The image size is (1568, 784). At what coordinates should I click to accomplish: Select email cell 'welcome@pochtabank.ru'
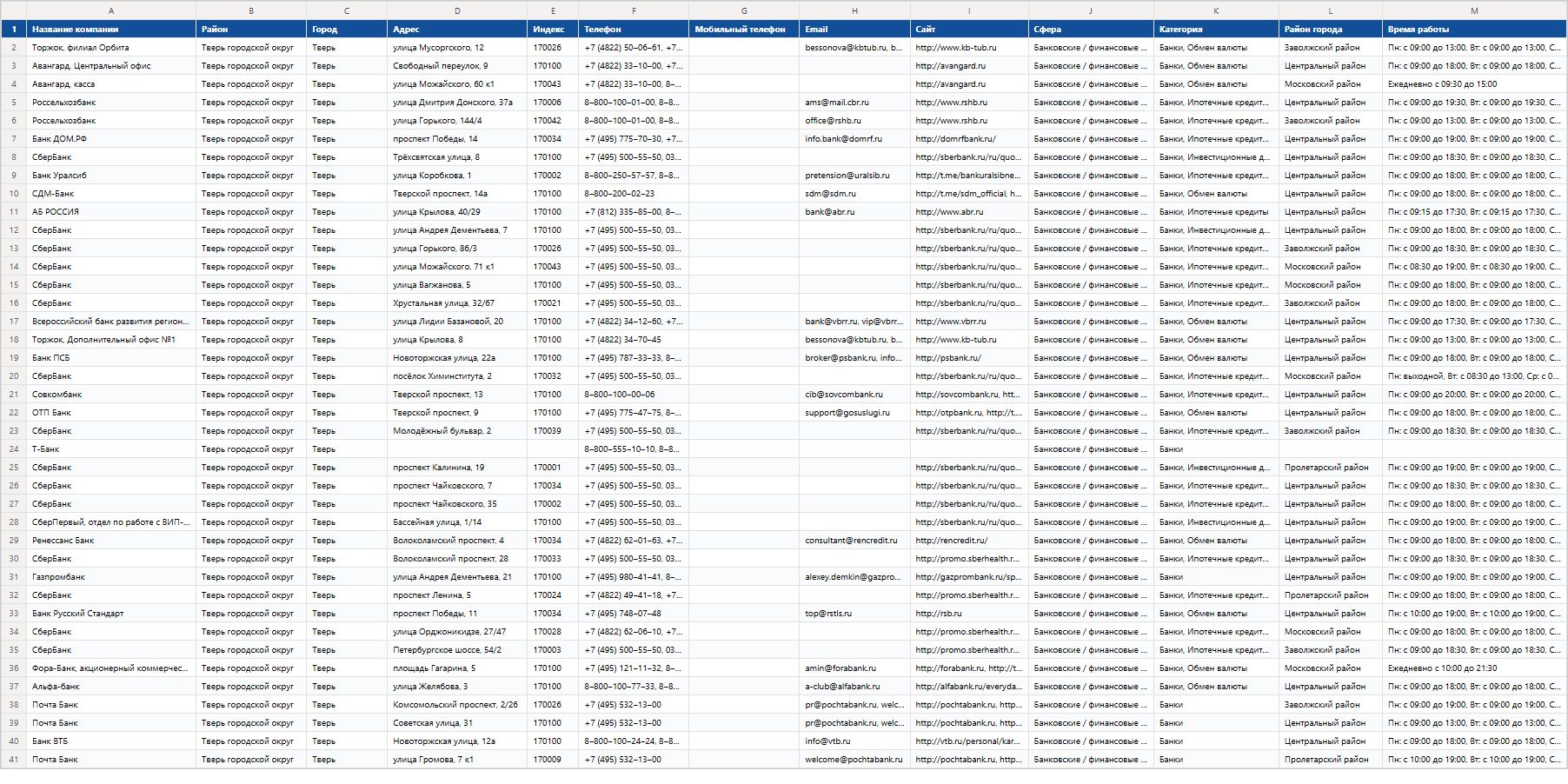pyautogui.click(x=855, y=760)
